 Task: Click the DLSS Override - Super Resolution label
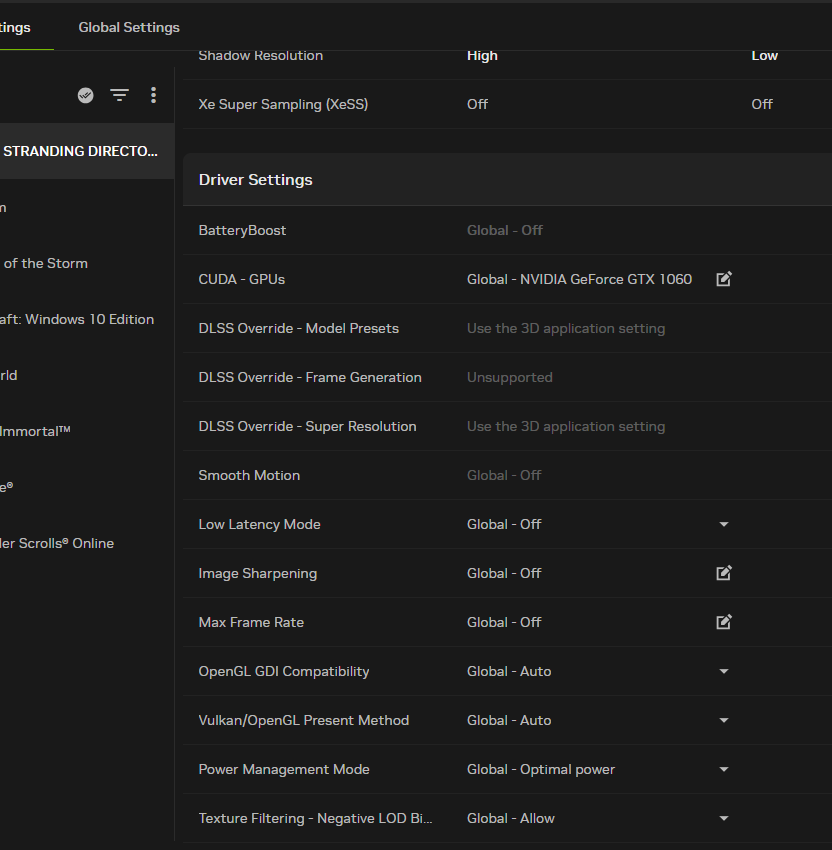307,426
